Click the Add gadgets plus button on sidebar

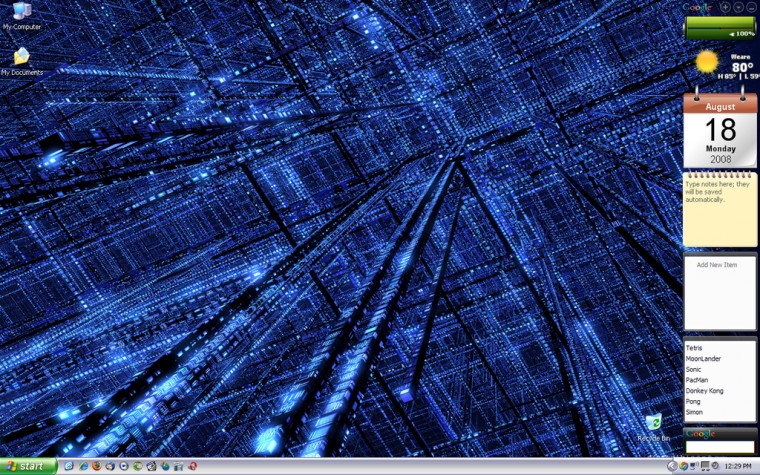tap(725, 7)
